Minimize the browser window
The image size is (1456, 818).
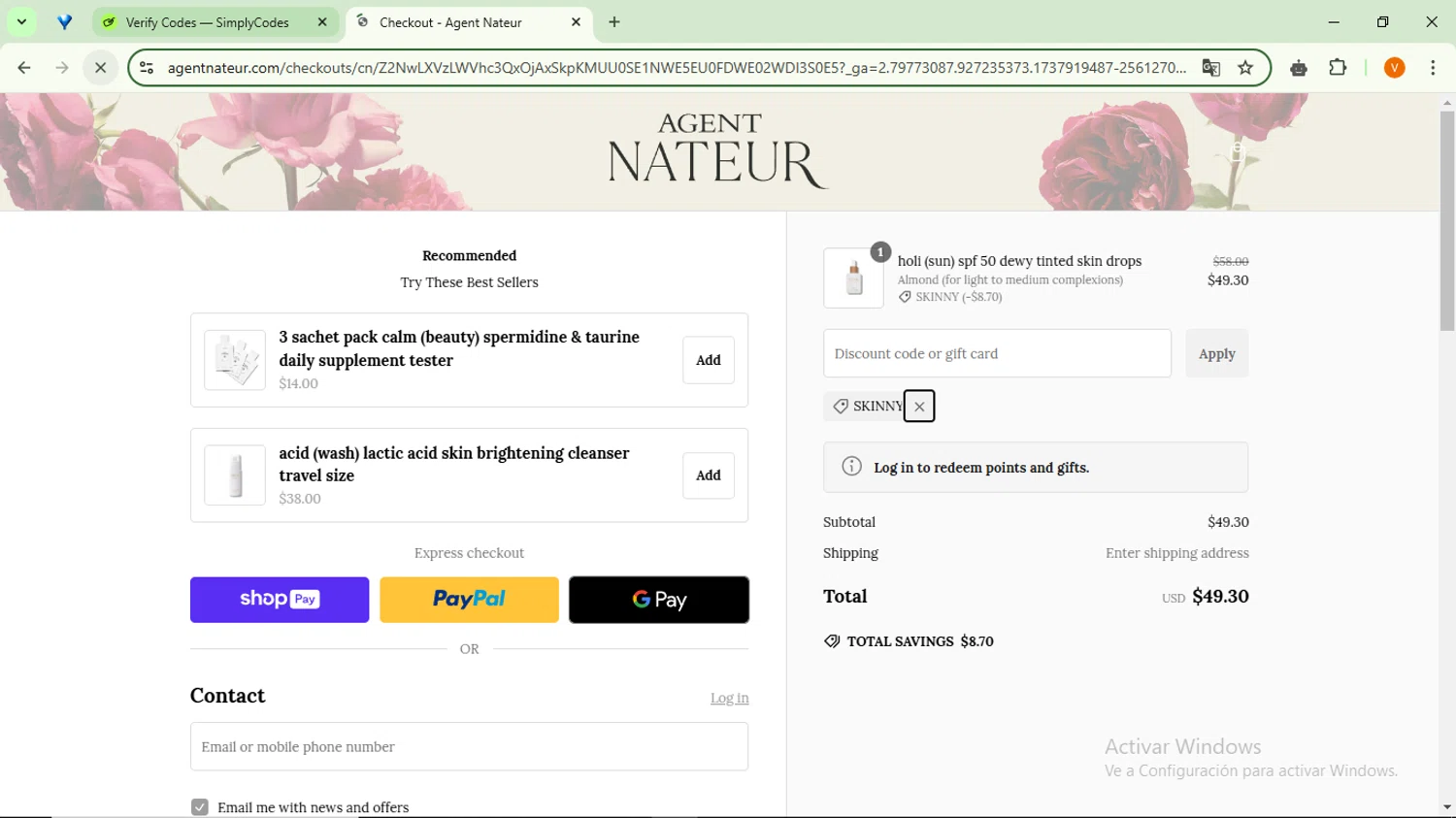pyautogui.click(x=1334, y=21)
